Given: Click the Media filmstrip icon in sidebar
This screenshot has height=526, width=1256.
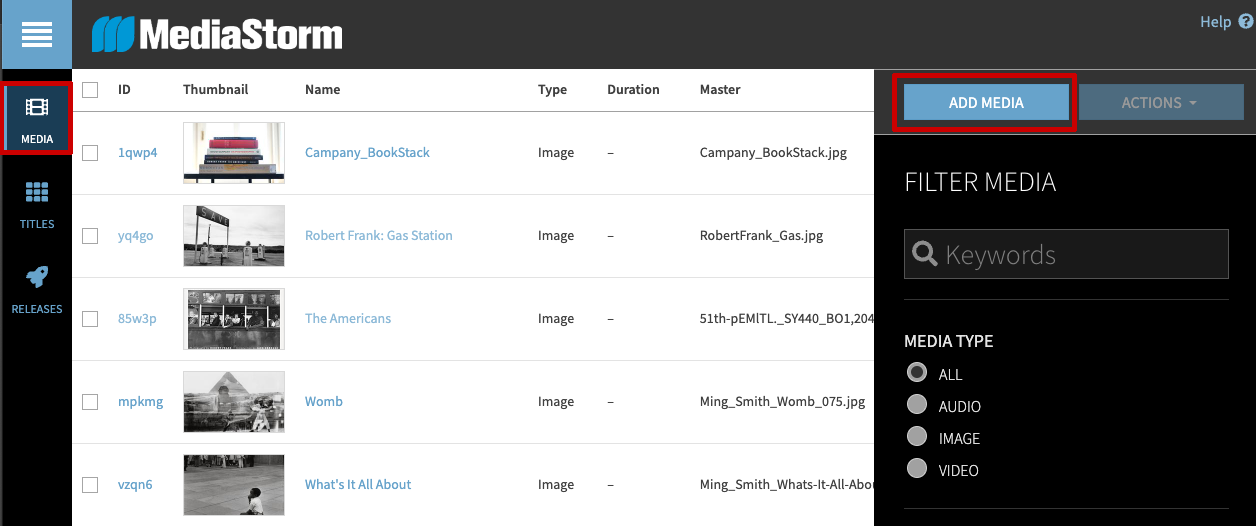Looking at the screenshot, I should coord(36,108).
